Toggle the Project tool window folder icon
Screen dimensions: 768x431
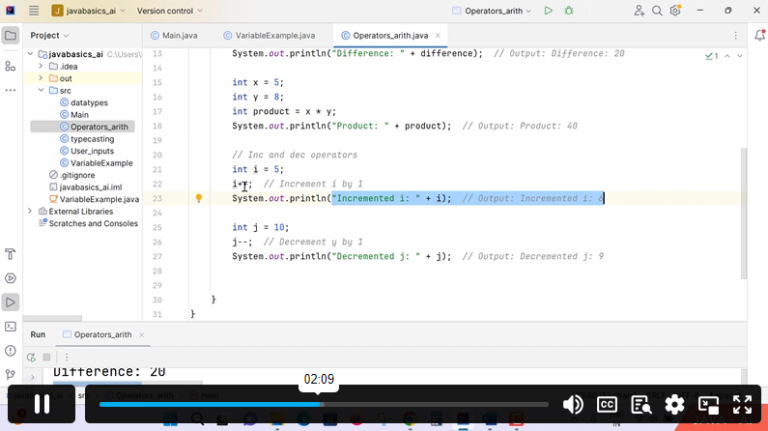(x=10, y=35)
